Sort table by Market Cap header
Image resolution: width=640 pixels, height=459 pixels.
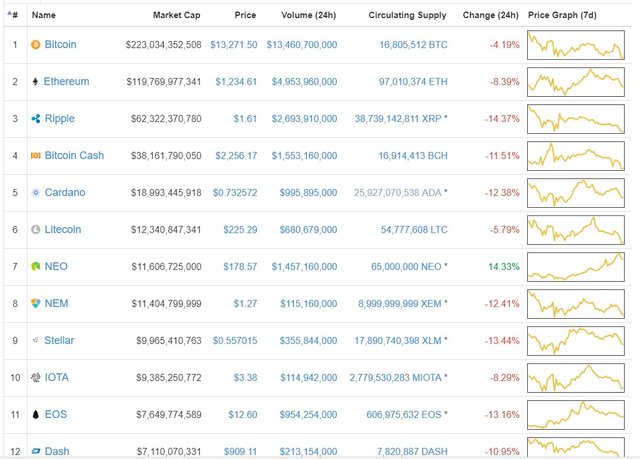[x=177, y=15]
